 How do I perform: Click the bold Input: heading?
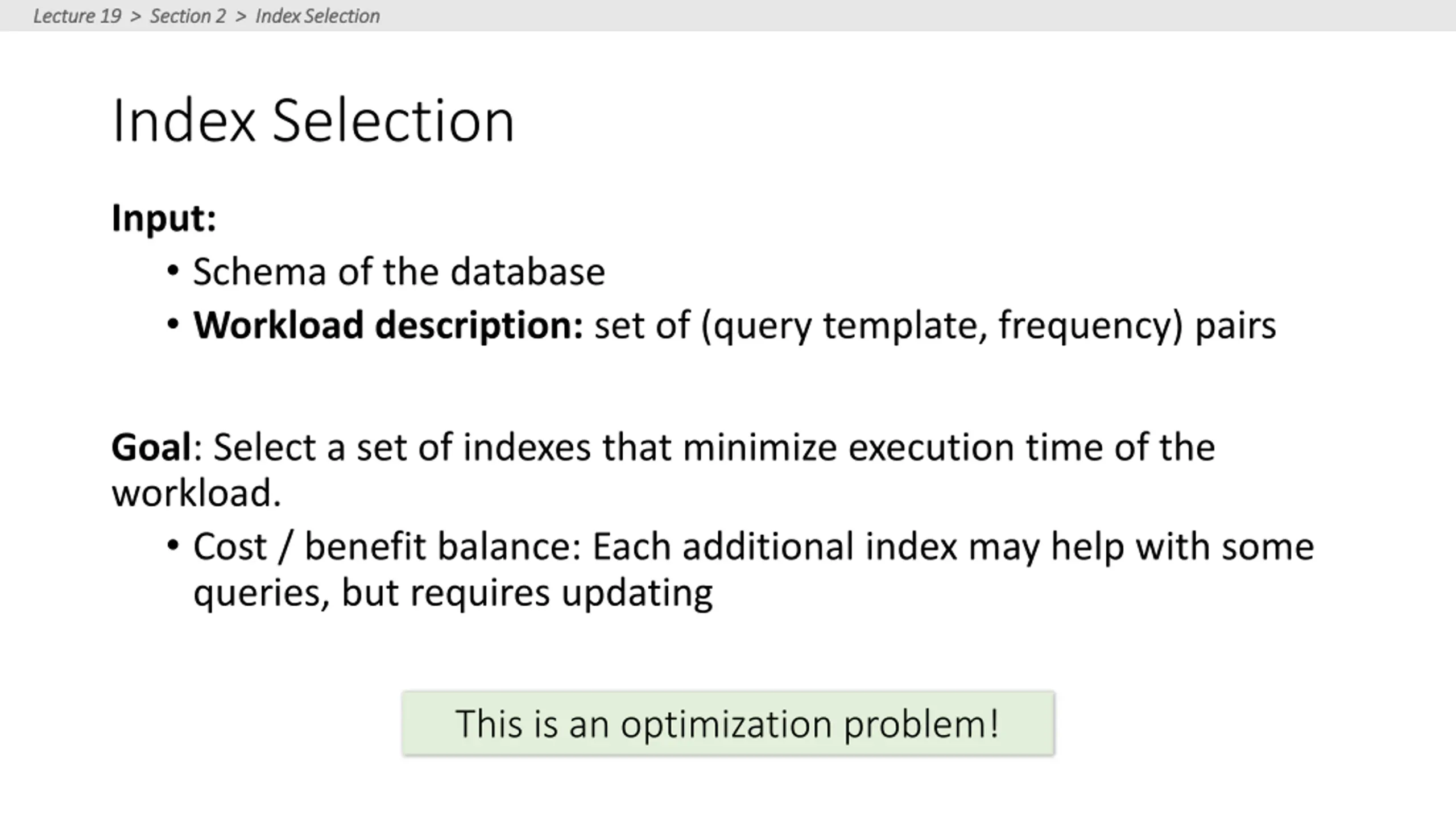(164, 218)
